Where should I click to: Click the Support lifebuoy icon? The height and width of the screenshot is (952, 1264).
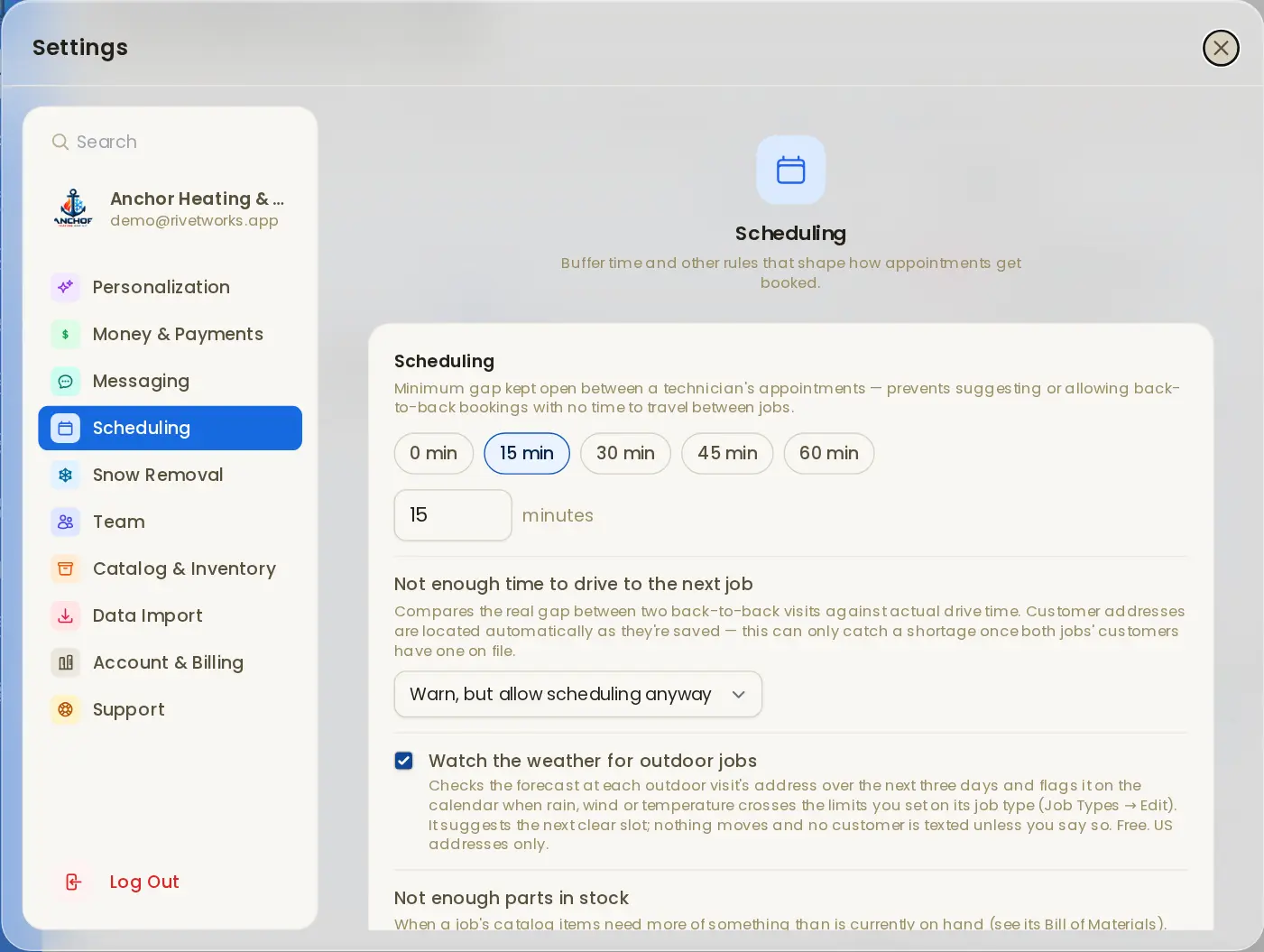point(66,709)
